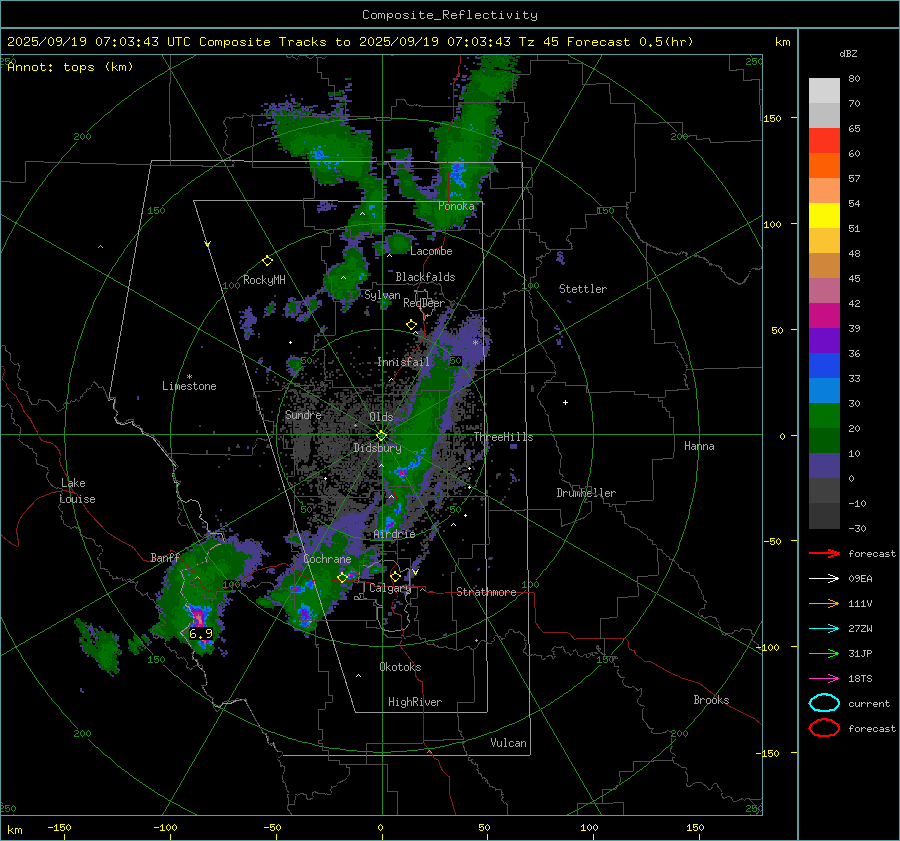900x841 pixels.
Task: Click the composite tracks timestamp header text
Action: click(350, 42)
